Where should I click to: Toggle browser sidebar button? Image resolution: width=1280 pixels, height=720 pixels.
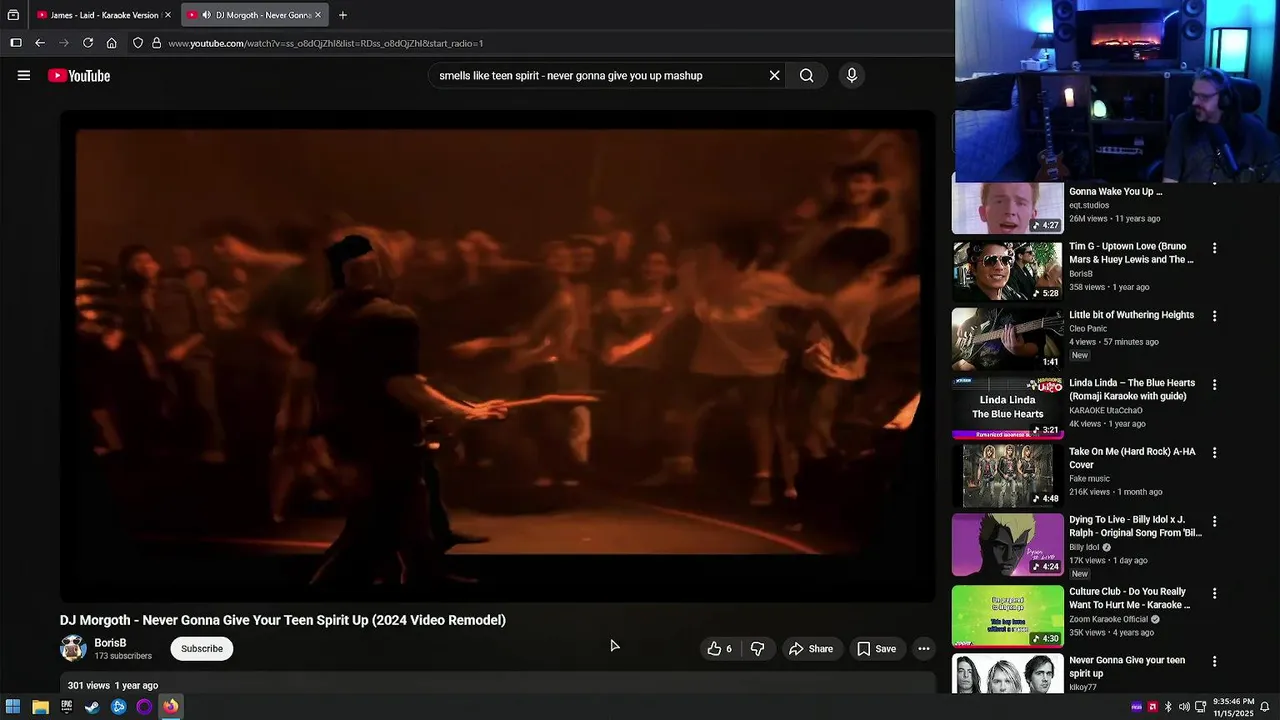[x=15, y=43]
